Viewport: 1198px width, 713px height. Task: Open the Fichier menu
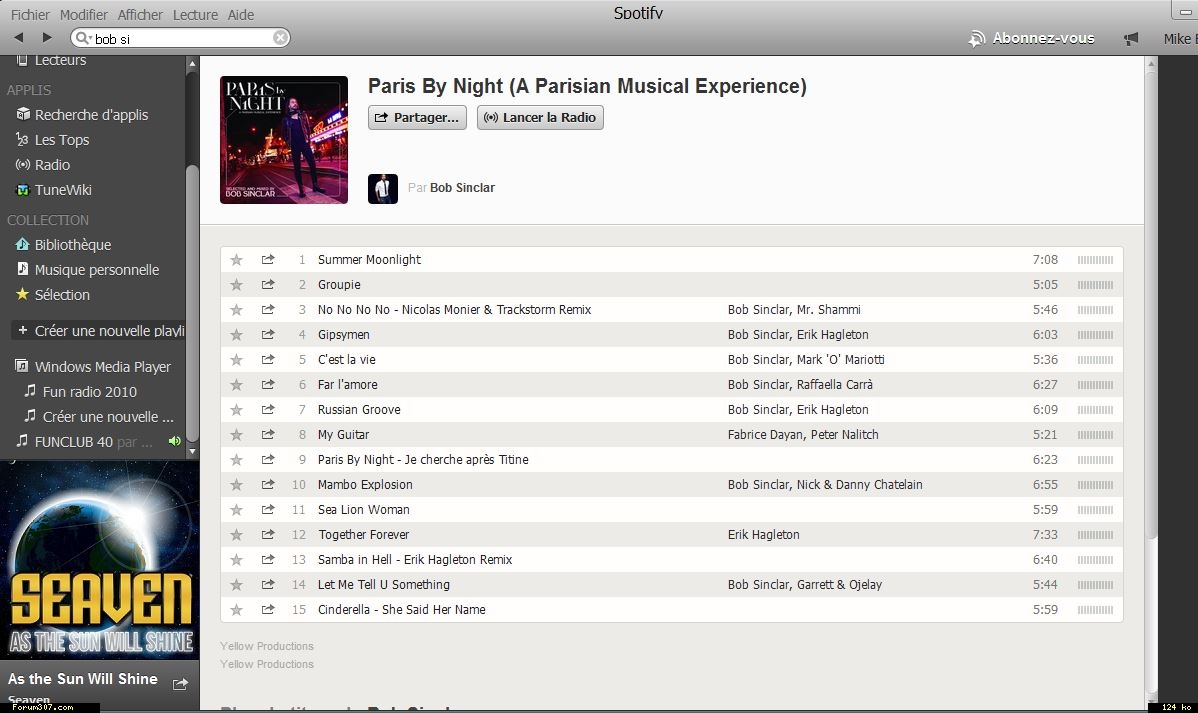30,15
